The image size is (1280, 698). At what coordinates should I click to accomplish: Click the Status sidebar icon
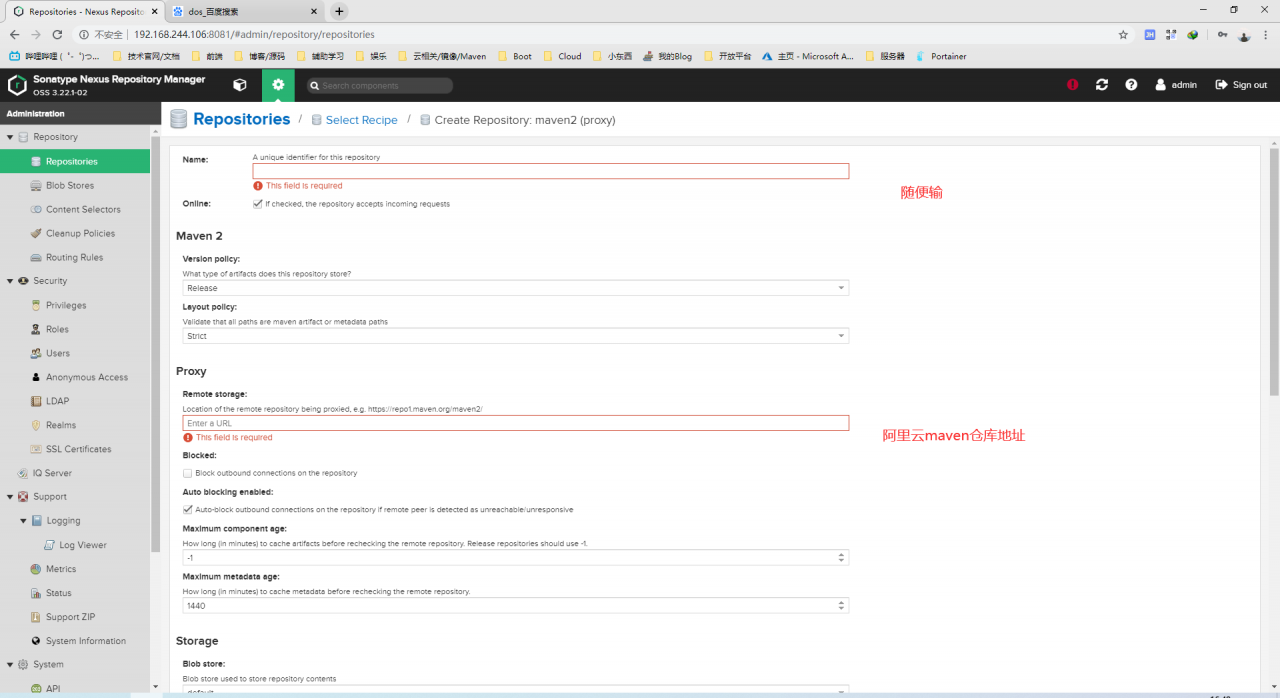[x=36, y=593]
